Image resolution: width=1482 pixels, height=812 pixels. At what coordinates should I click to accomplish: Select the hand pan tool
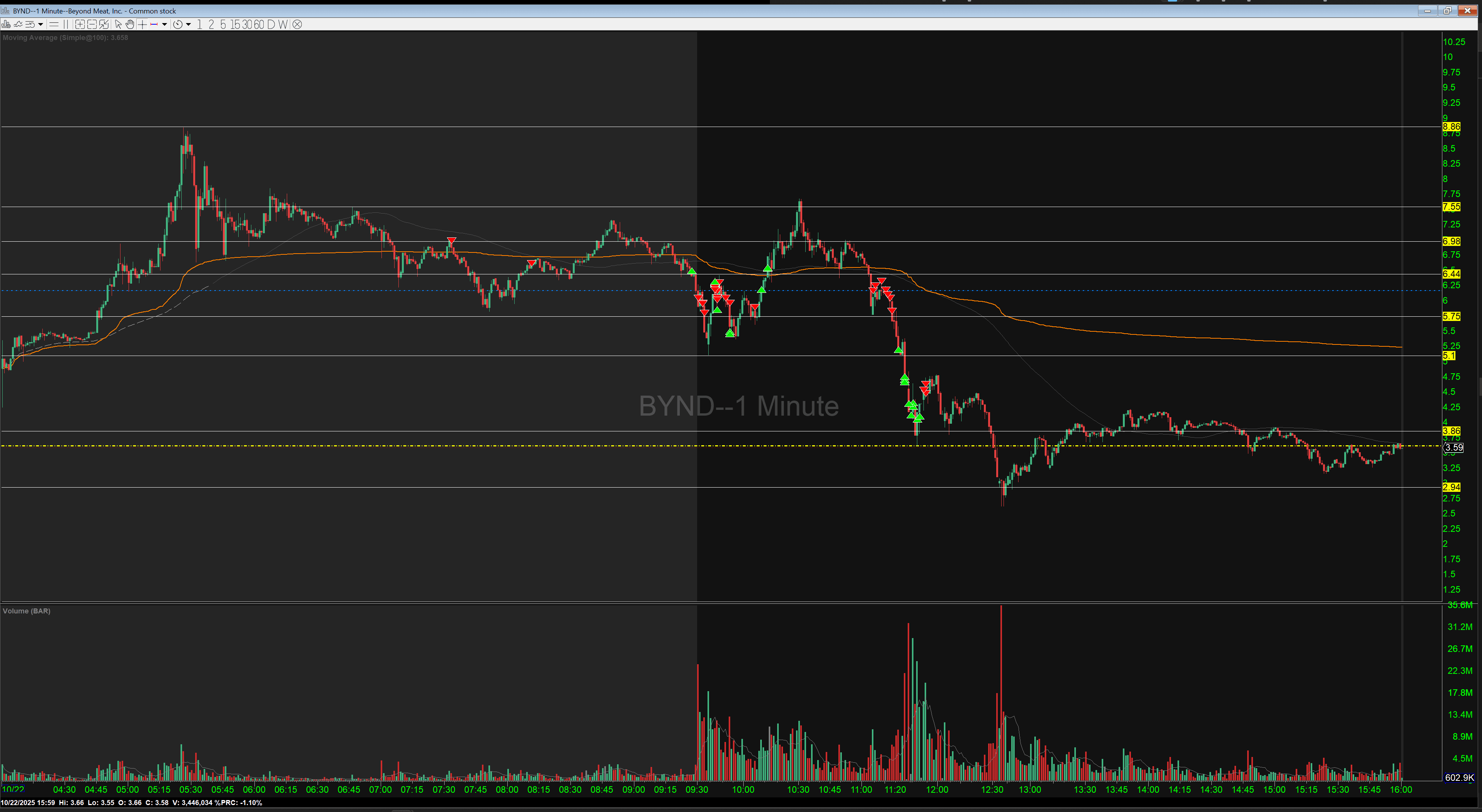point(130,24)
